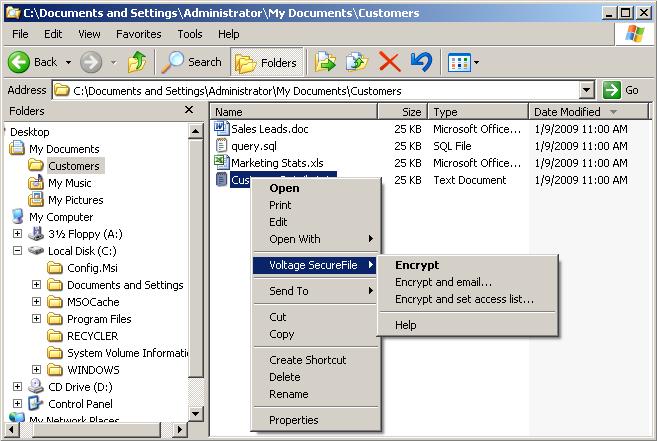Sort files by Date Modified column
The image size is (657, 441).
pos(567,112)
